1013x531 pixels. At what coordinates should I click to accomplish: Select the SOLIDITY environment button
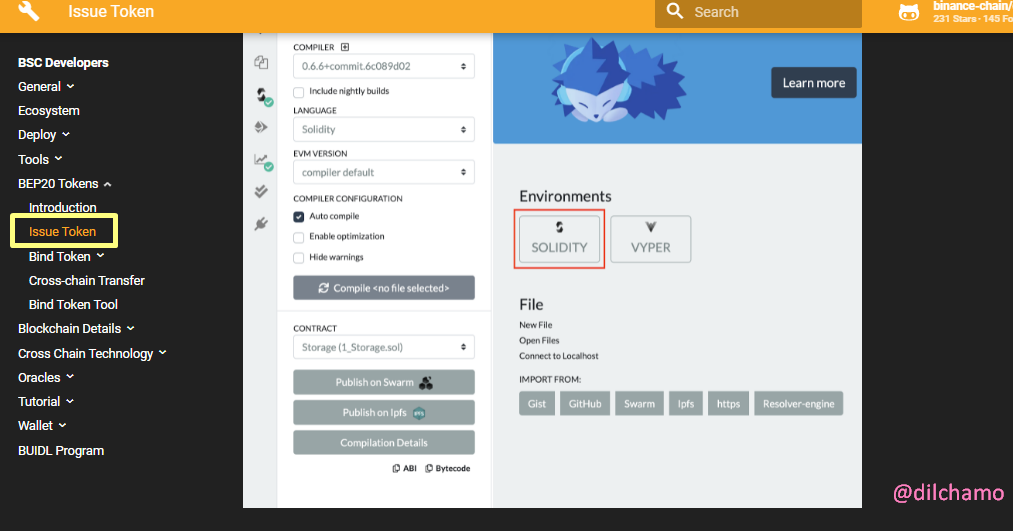tap(559, 239)
